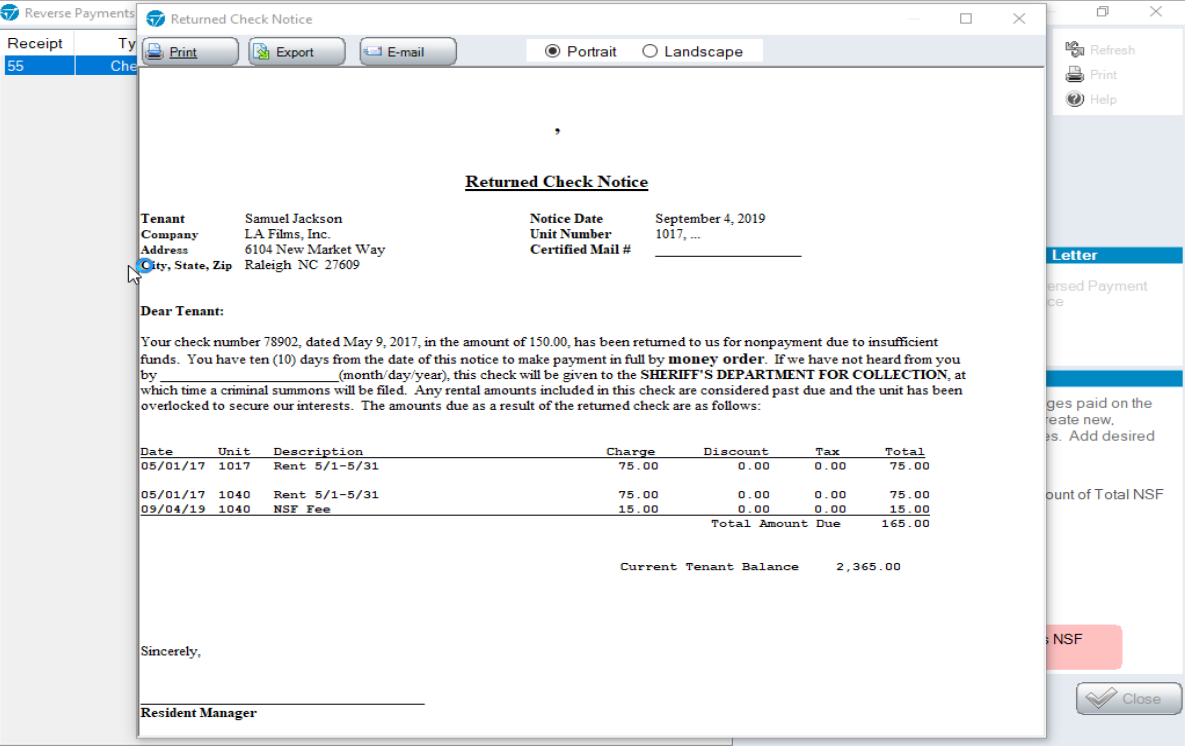Image resolution: width=1185 pixels, height=746 pixels.
Task: Click unit 1017 Rent 5/1-5/31 row
Action: pos(535,466)
